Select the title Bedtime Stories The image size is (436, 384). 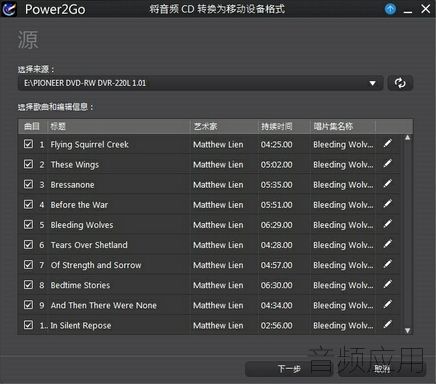click(x=80, y=285)
